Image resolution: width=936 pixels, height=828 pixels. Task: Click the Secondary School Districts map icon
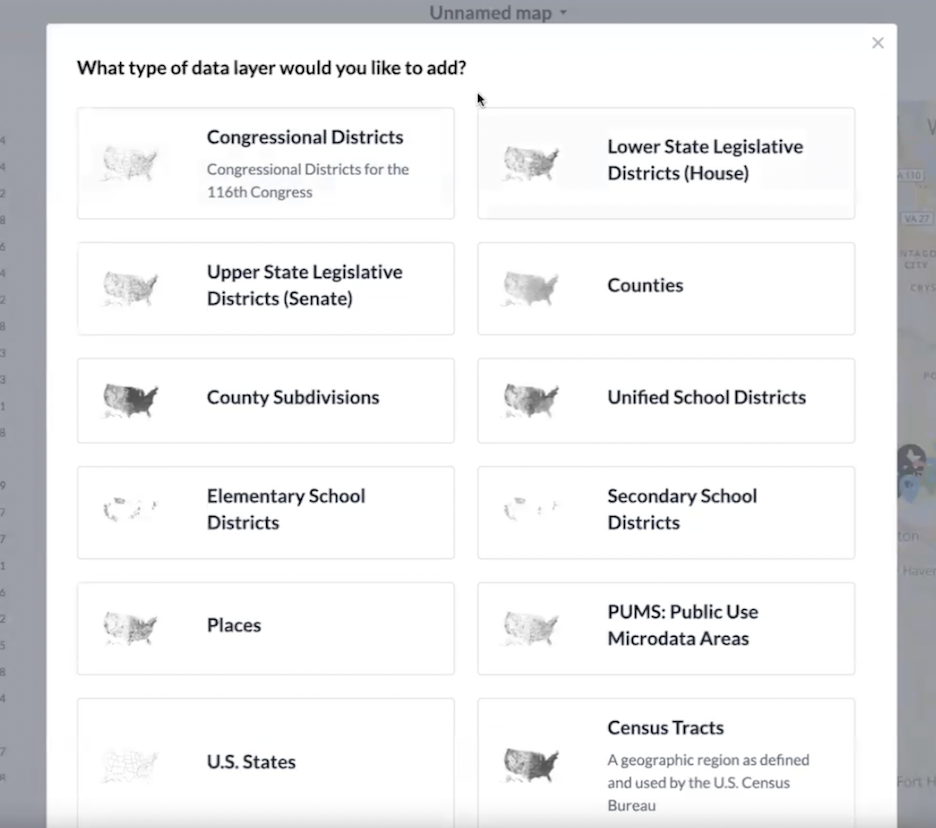(531, 511)
